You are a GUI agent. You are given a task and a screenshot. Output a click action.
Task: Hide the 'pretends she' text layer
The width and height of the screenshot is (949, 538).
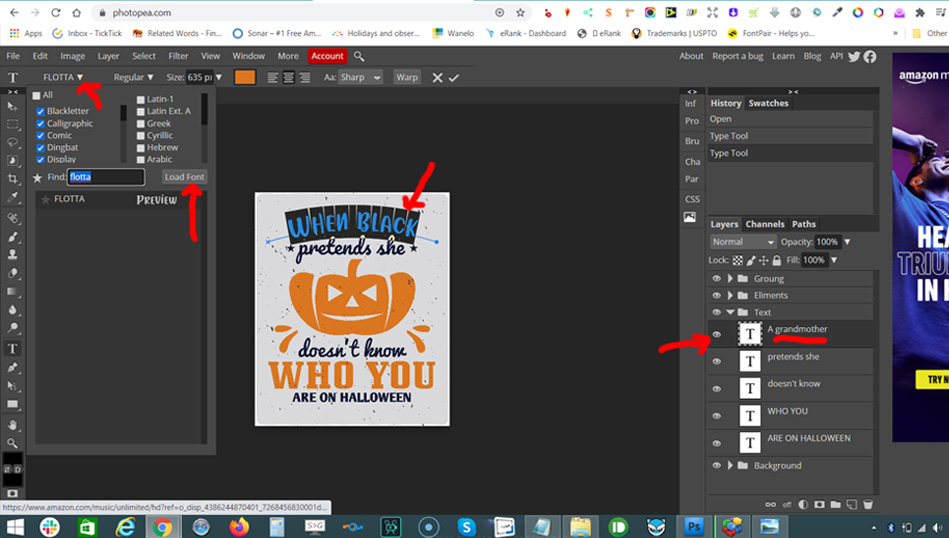pyautogui.click(x=716, y=362)
